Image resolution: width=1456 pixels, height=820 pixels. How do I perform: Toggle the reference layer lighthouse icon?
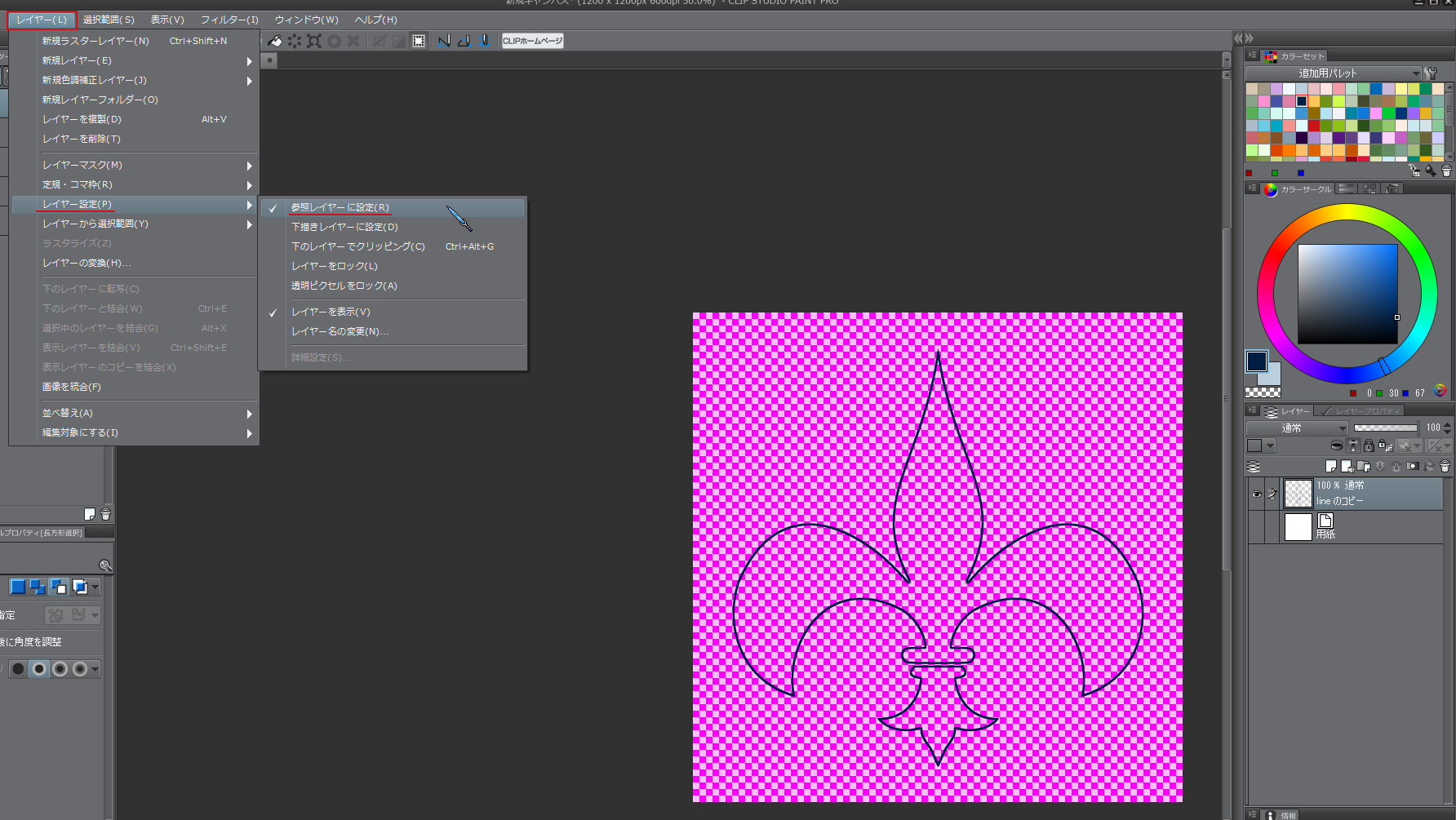point(1353,445)
